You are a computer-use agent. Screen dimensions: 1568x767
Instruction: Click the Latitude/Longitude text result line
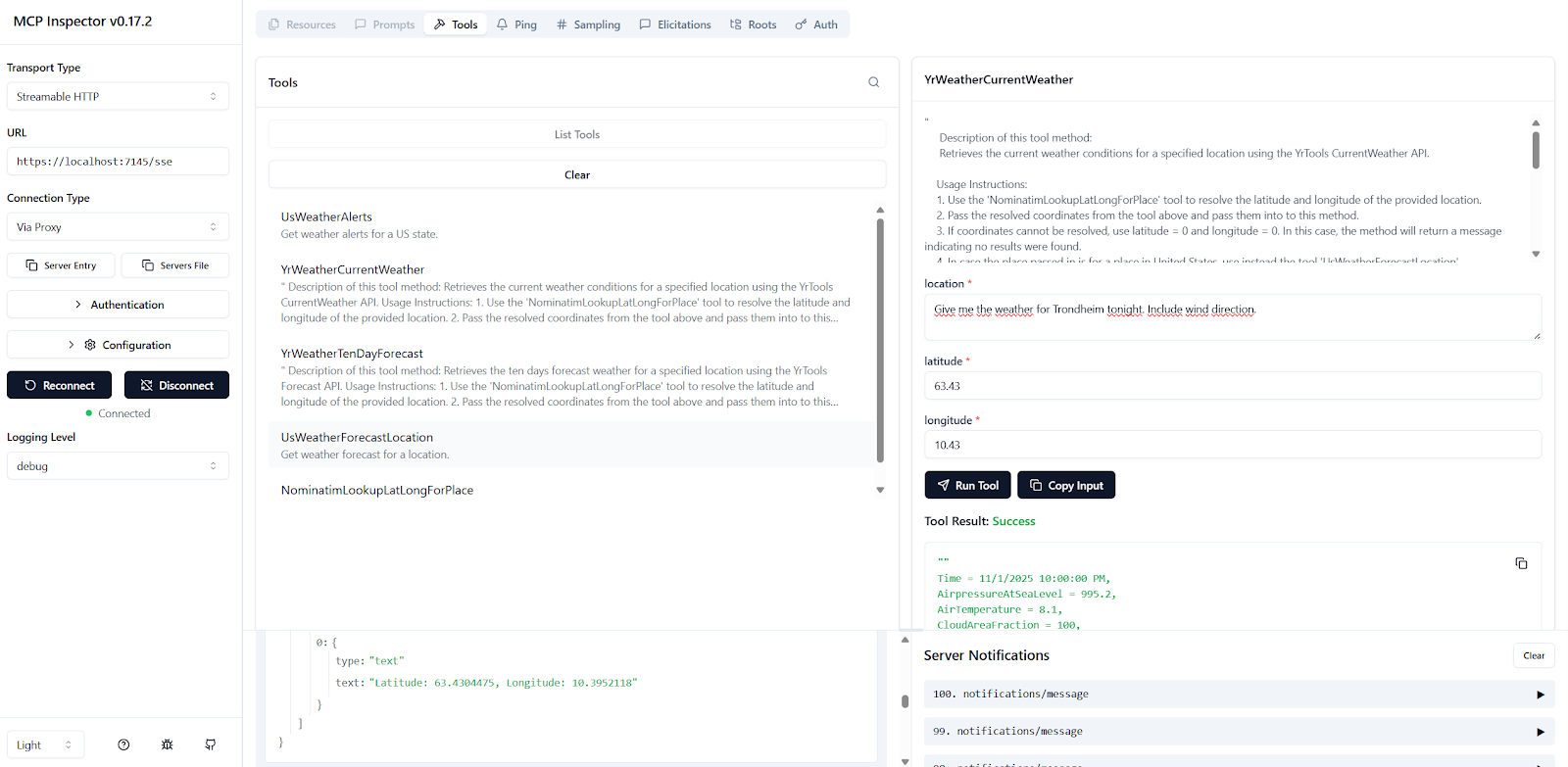[486, 683]
